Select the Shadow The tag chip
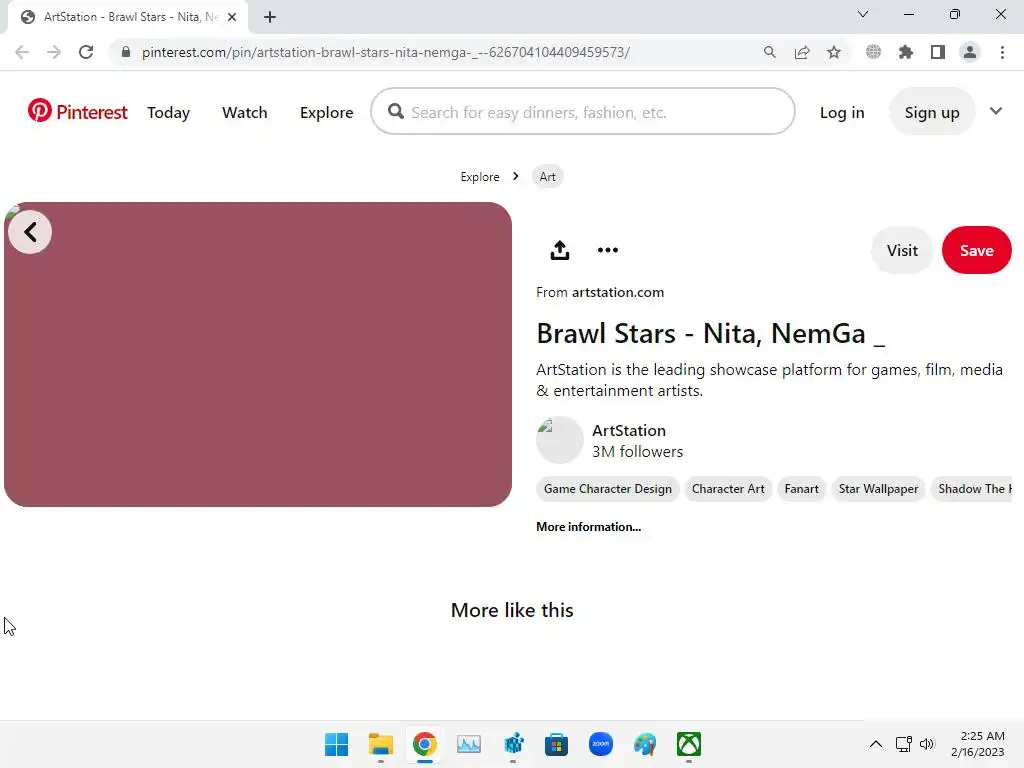 coord(972,489)
